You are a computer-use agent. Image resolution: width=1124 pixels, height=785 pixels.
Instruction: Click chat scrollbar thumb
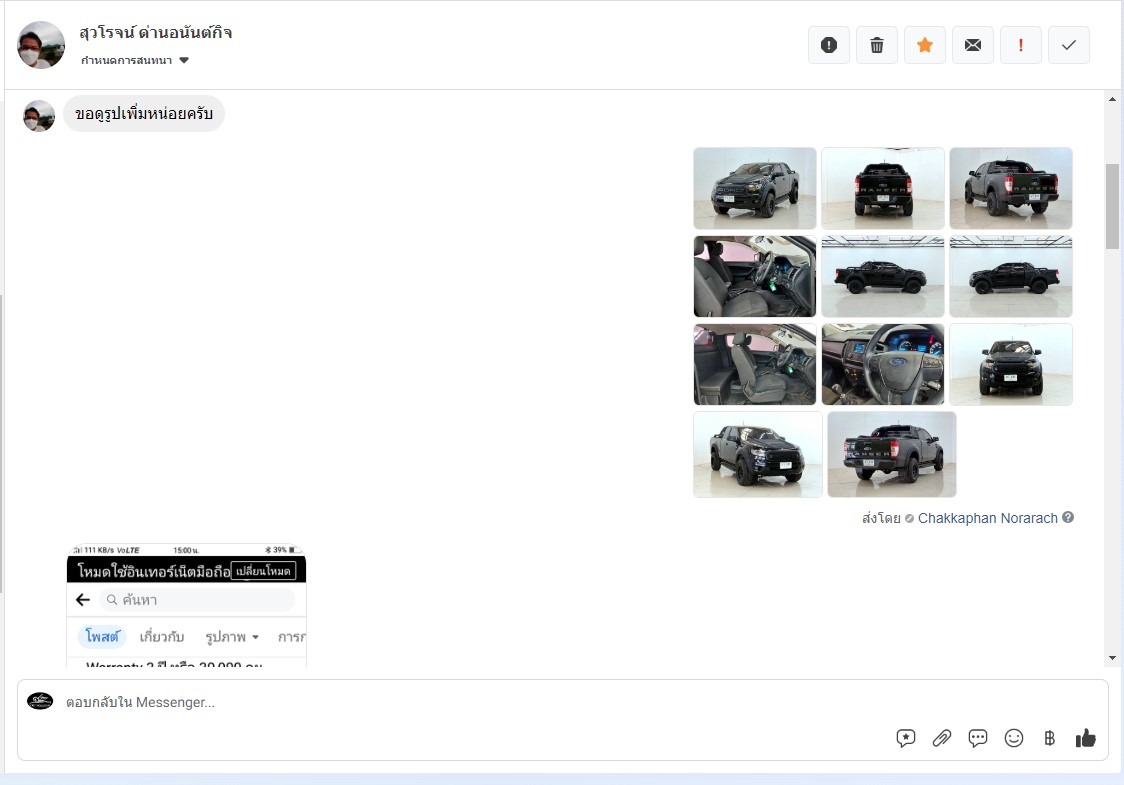tap(1113, 206)
